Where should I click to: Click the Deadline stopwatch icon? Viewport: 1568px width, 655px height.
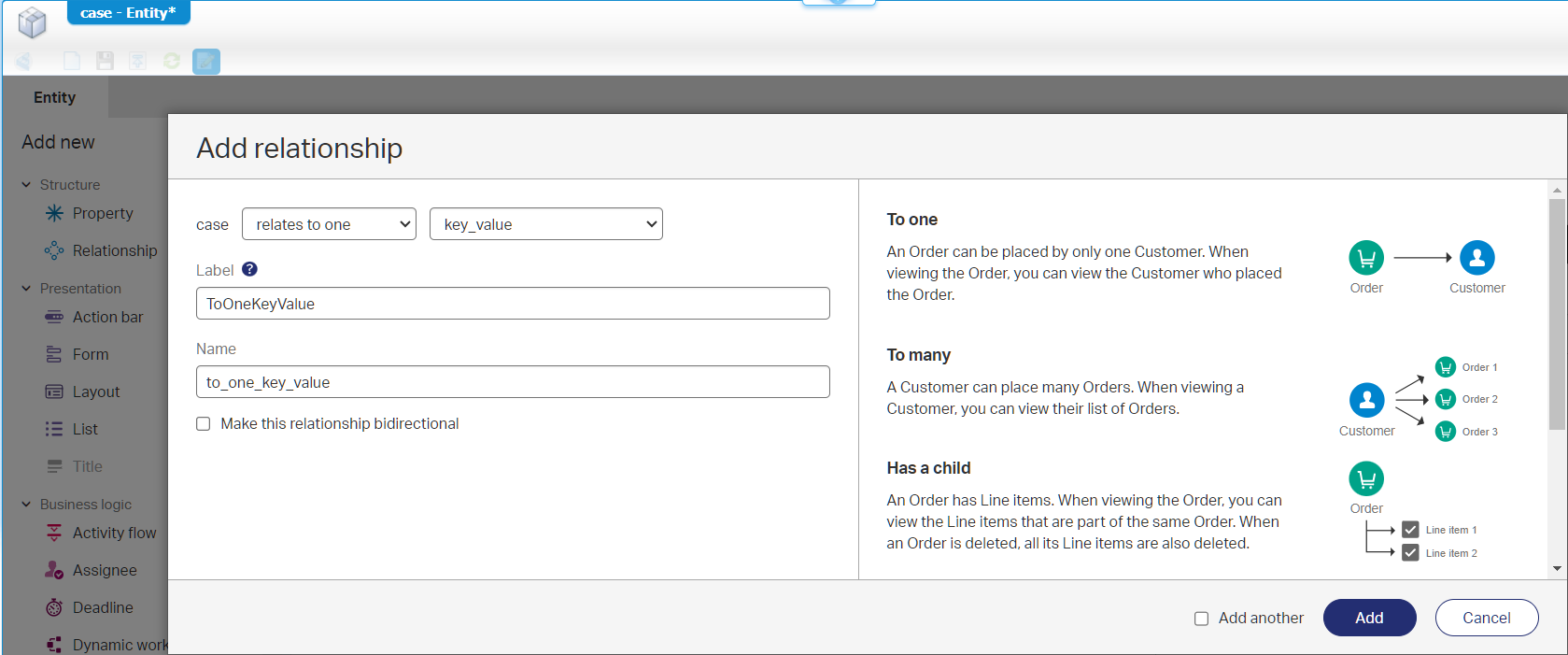point(54,607)
